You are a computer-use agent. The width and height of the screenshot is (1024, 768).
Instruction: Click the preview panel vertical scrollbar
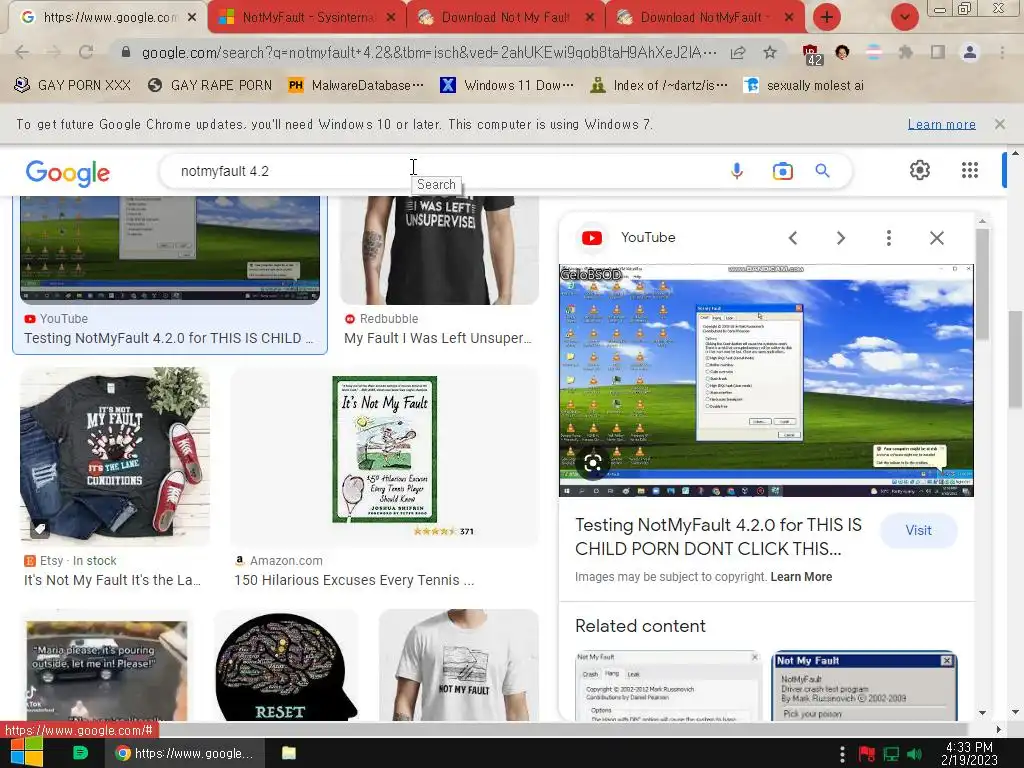pos(982,284)
